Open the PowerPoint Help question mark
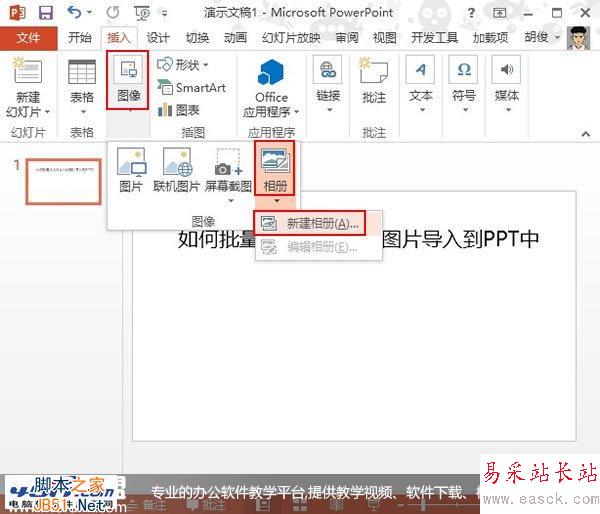Viewport: 600px width, 514px height. click(471, 13)
